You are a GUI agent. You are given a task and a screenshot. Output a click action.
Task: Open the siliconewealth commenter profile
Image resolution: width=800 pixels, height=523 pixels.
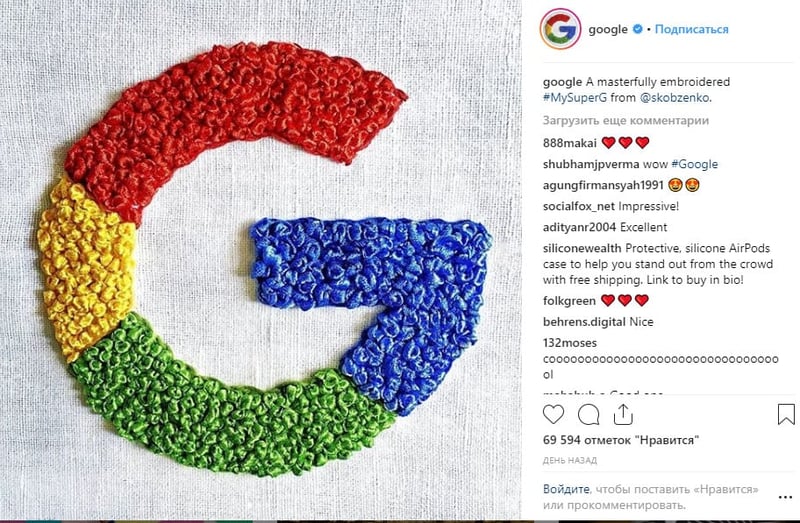click(x=582, y=248)
